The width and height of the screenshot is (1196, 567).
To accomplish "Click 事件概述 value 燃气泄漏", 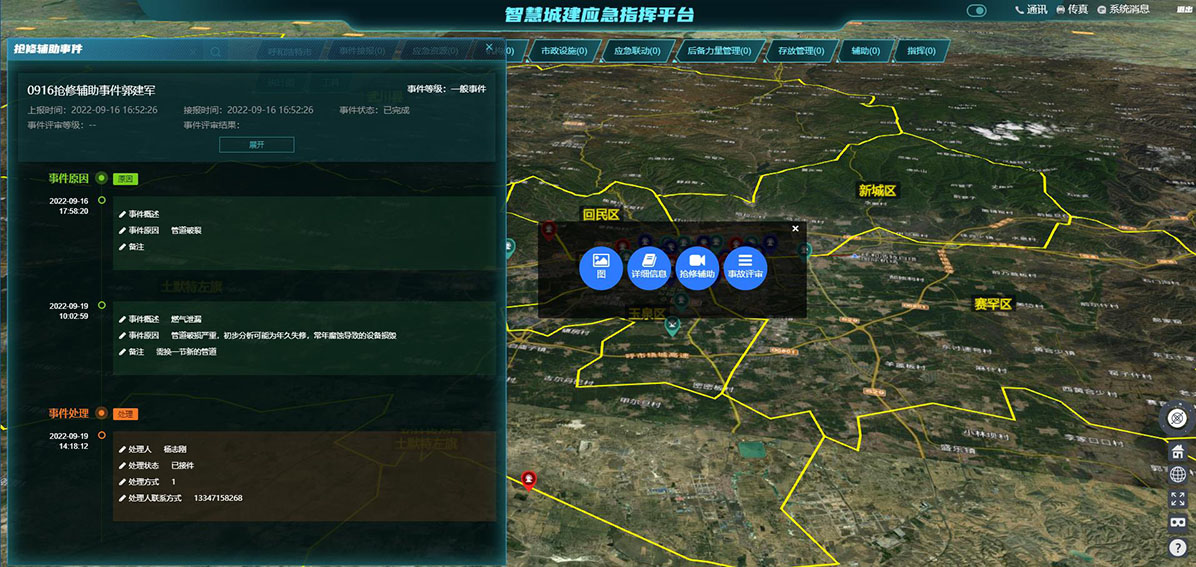I will pos(186,318).
